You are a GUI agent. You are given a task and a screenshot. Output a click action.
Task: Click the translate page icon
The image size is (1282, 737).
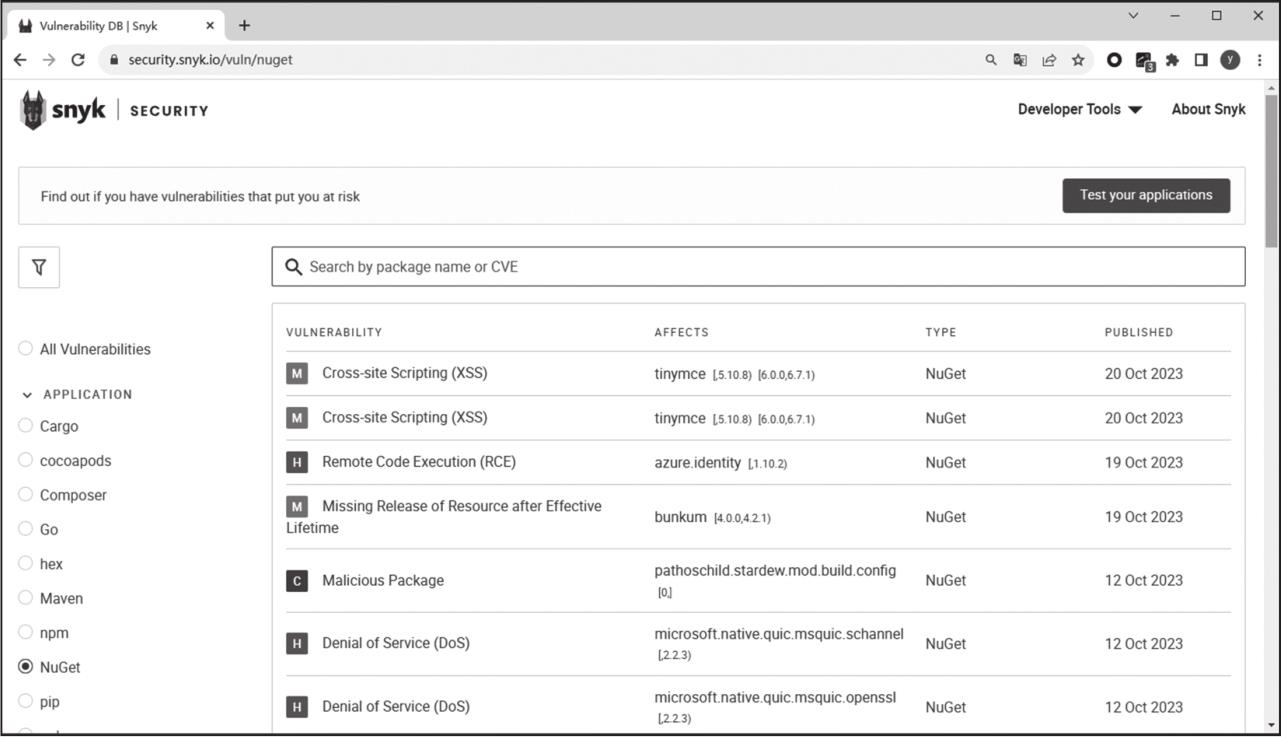point(1020,60)
